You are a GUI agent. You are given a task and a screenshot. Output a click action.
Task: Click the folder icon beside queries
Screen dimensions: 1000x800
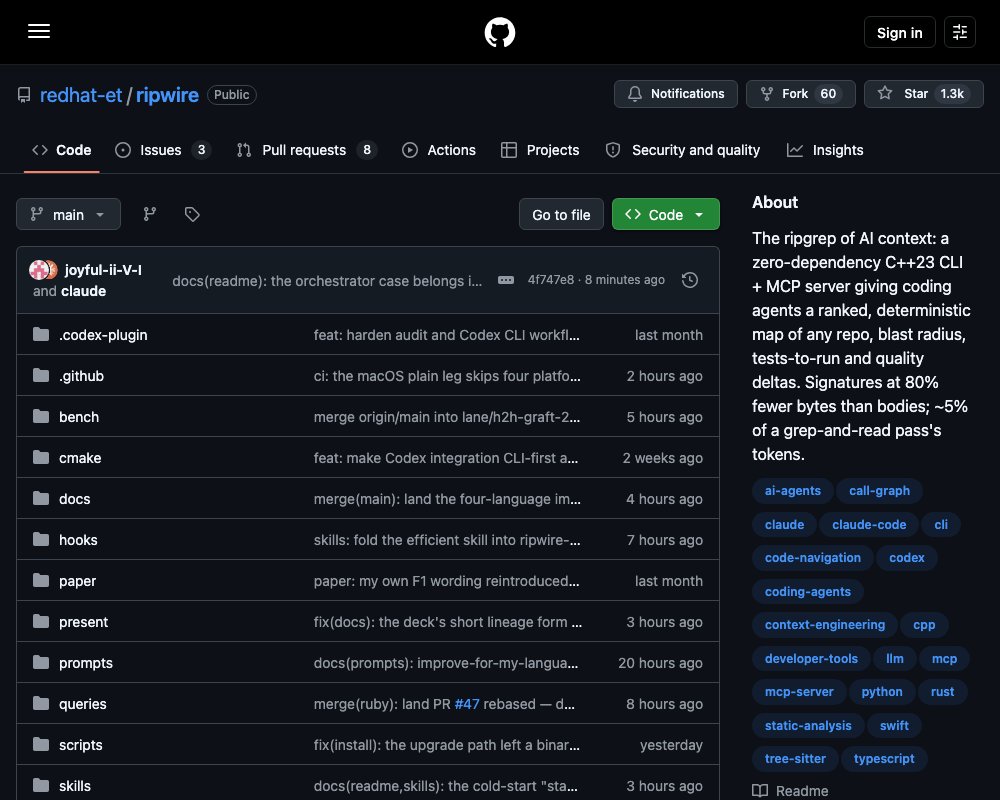click(41, 704)
